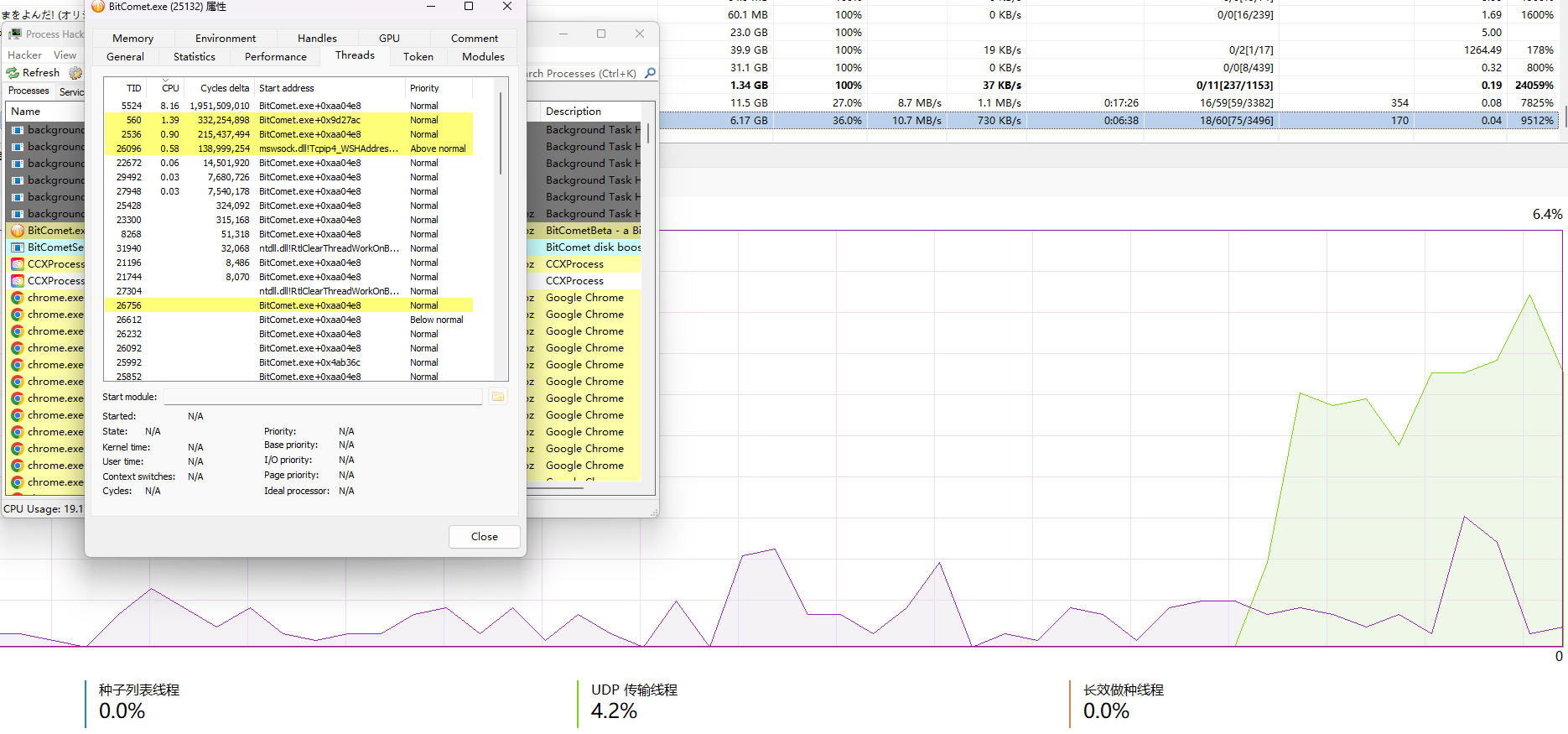Click inside the Start module text field
The width and height of the screenshot is (1568, 734).
pyautogui.click(x=323, y=397)
